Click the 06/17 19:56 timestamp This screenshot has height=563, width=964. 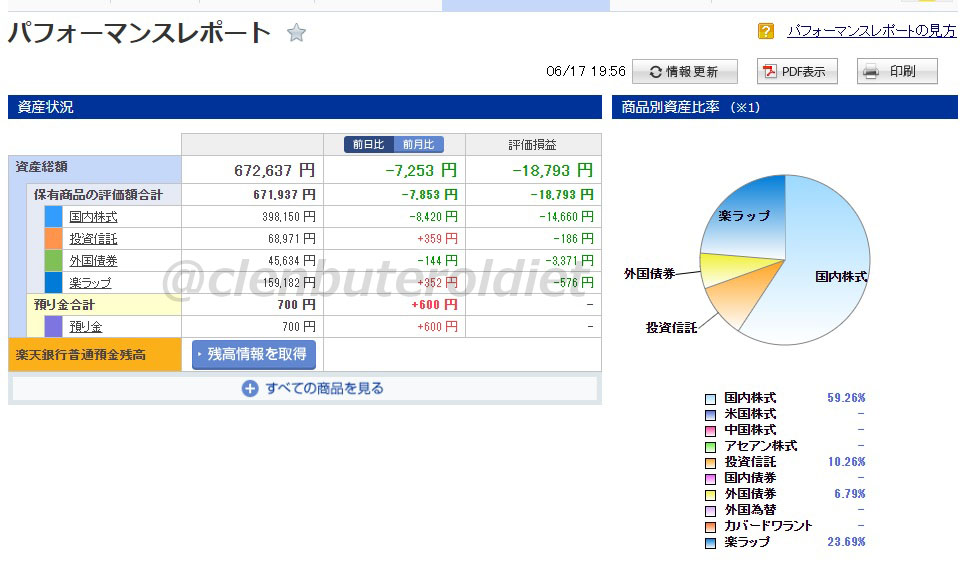coord(585,71)
